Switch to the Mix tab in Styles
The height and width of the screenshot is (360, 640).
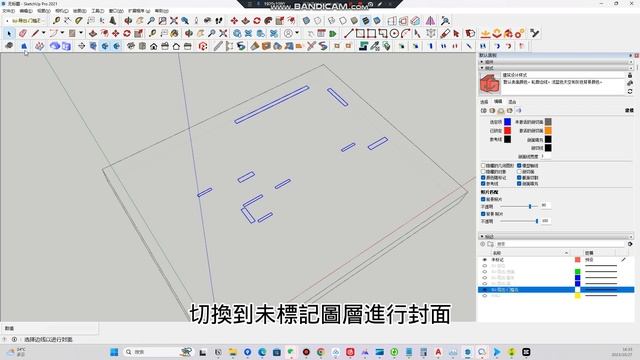click(512, 102)
